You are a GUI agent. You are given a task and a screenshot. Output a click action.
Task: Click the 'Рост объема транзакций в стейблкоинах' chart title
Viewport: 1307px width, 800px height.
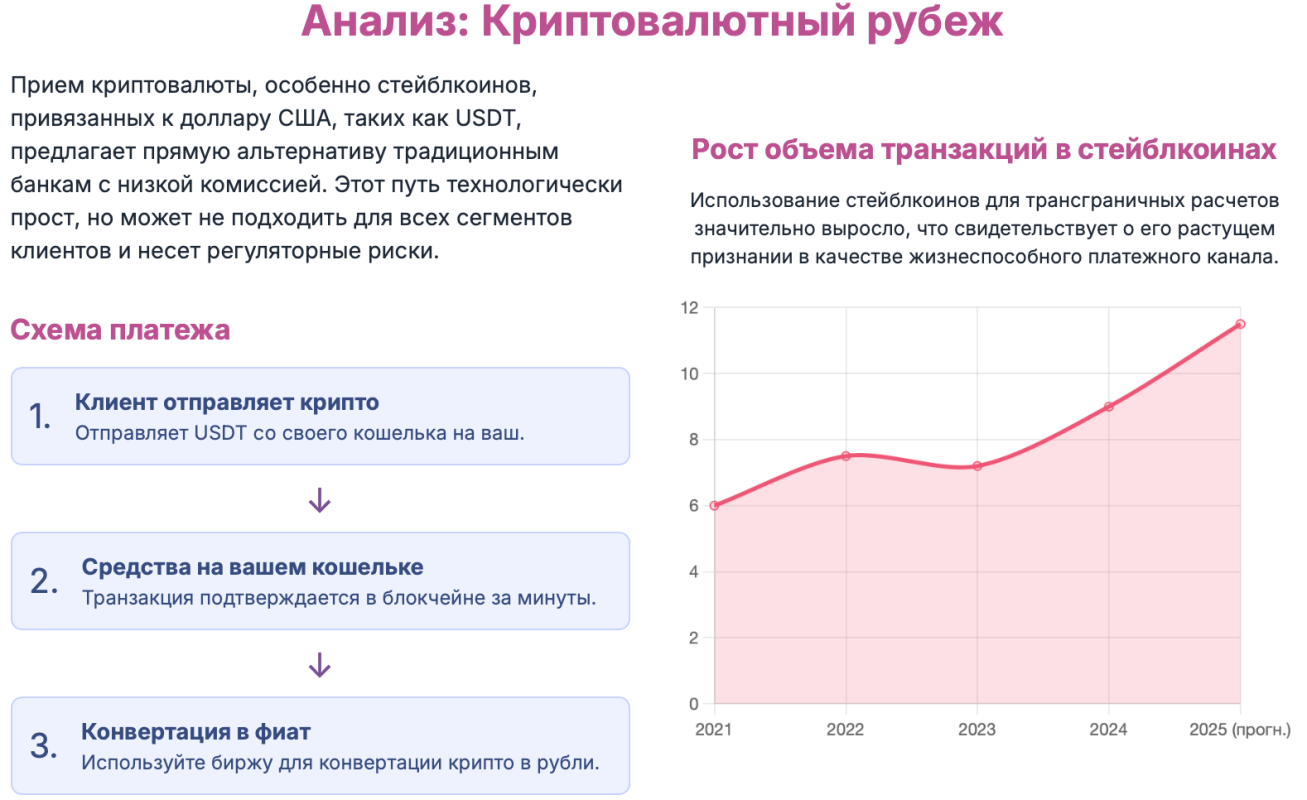tap(984, 150)
